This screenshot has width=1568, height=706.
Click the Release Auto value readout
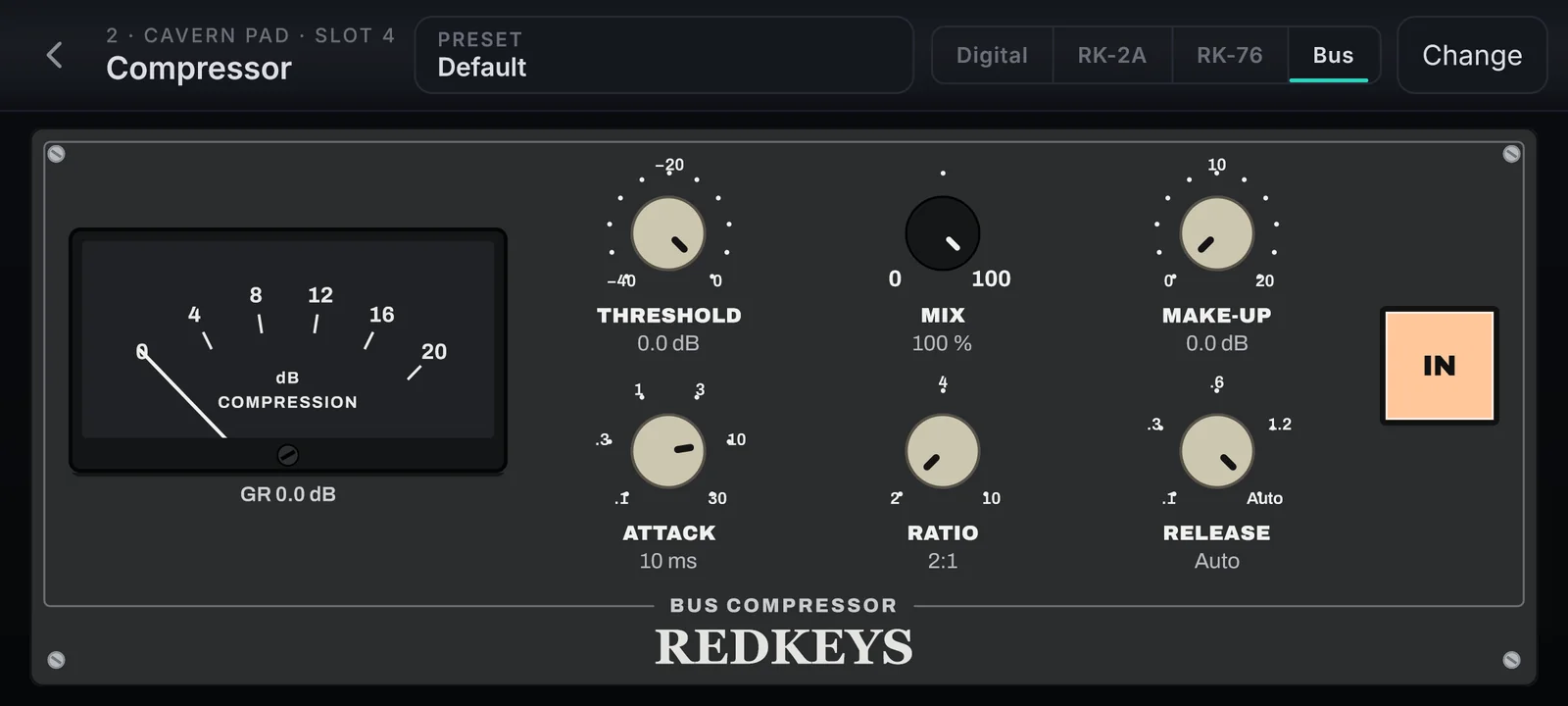(x=1216, y=561)
